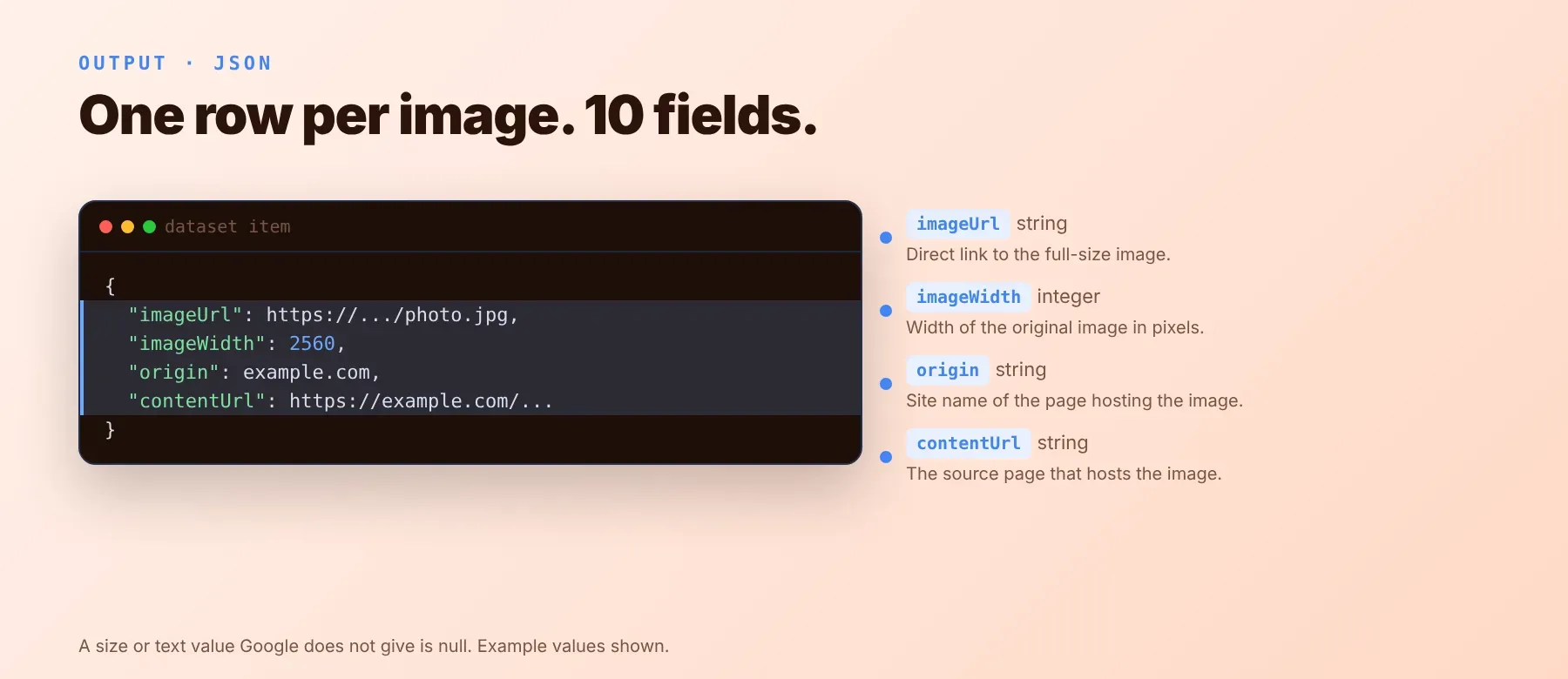Viewport: 1568px width, 679px height.
Task: Click "Width of the original image in pixels."
Action: 1055,327
